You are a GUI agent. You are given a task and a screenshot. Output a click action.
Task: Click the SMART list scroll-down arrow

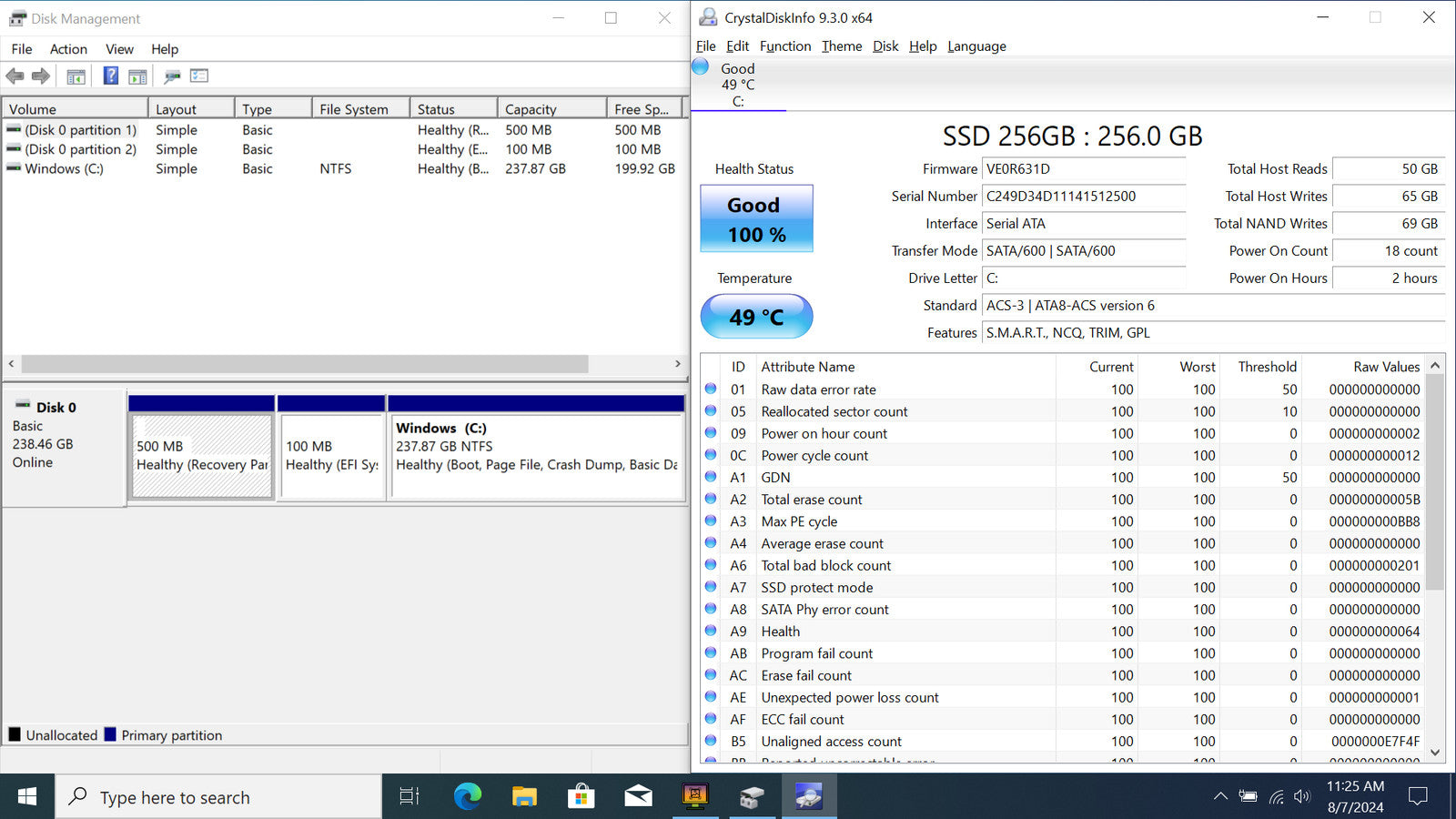coord(1435,753)
